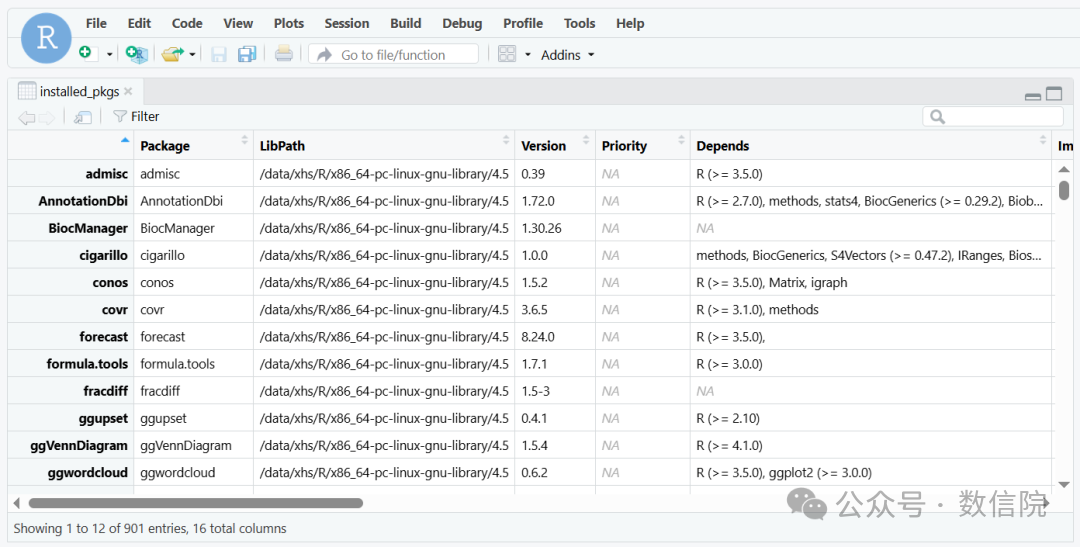This screenshot has height=547, width=1080.
Task: Close the installed_pkgs tab
Action: point(128,91)
